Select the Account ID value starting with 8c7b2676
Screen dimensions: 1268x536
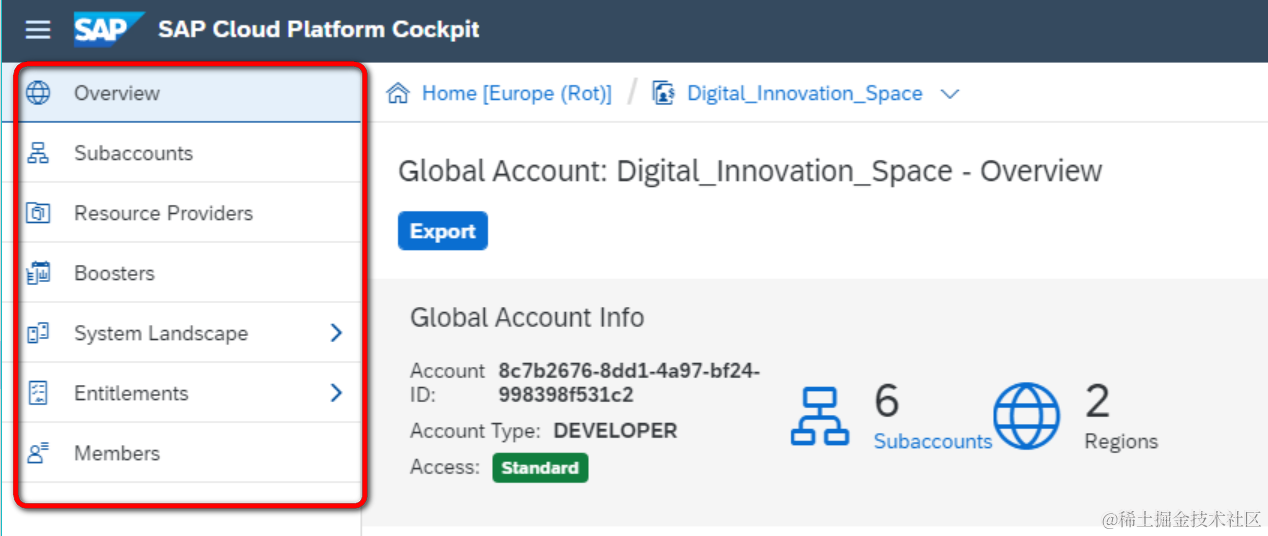click(629, 383)
